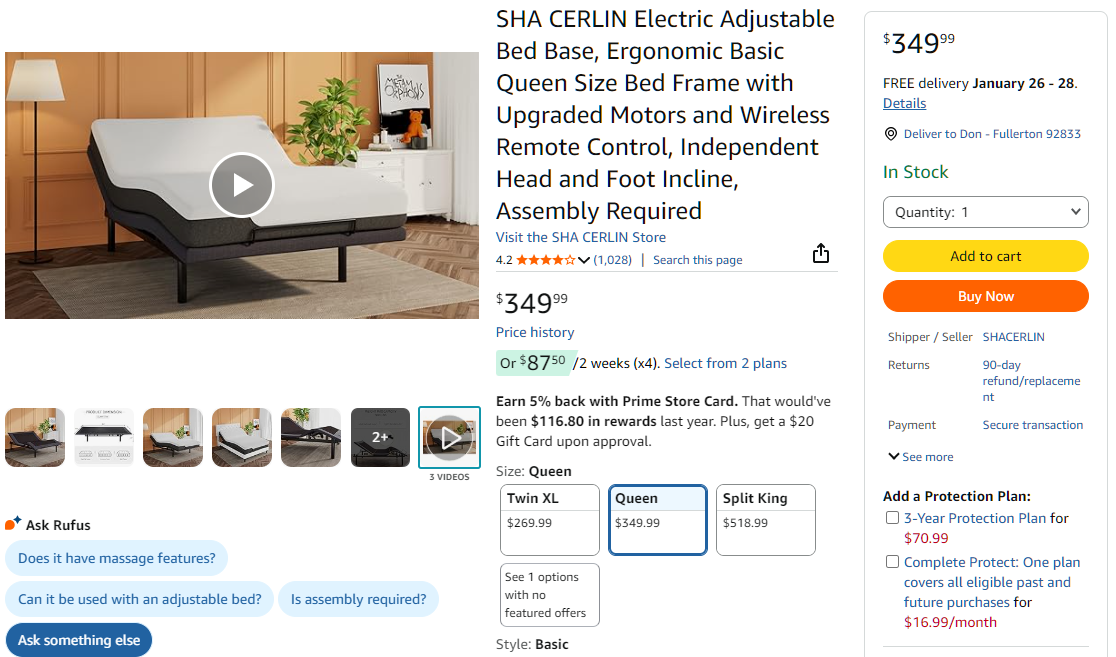Open the Price history link
Image resolution: width=1116 pixels, height=657 pixels.
[535, 332]
